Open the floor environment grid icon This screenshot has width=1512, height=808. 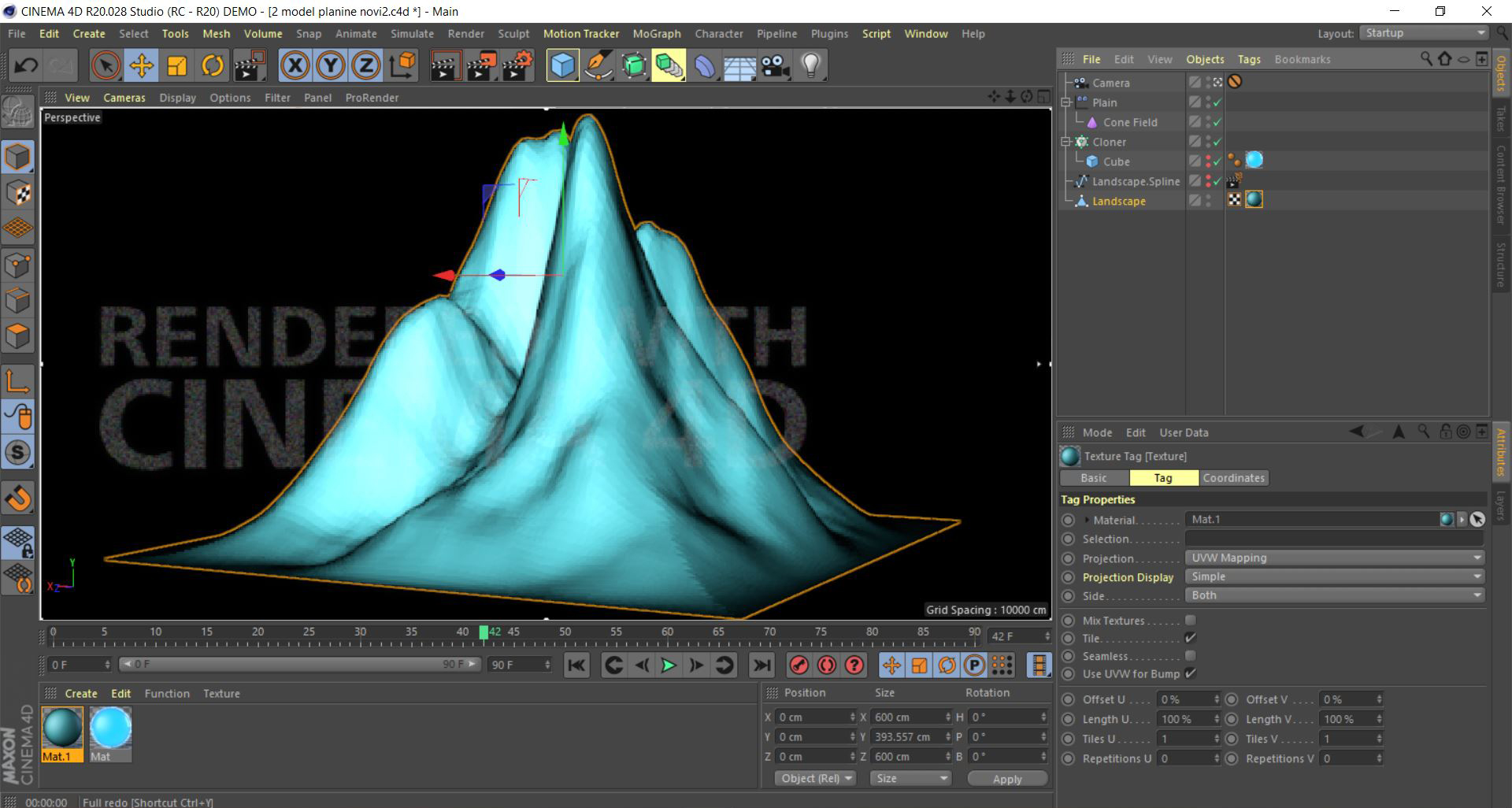[x=739, y=65]
